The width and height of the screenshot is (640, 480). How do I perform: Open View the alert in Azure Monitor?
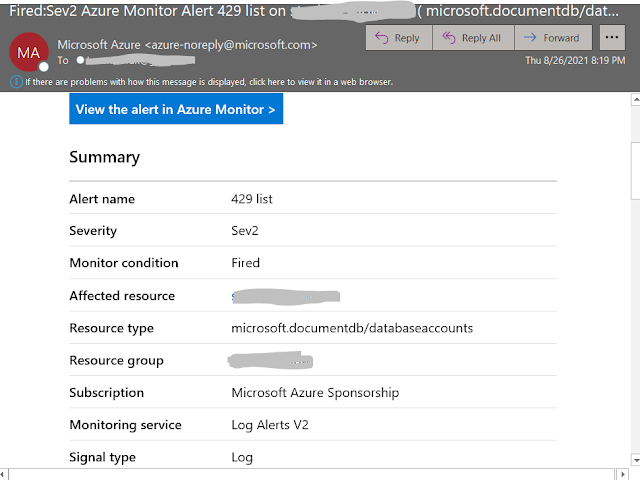176,109
